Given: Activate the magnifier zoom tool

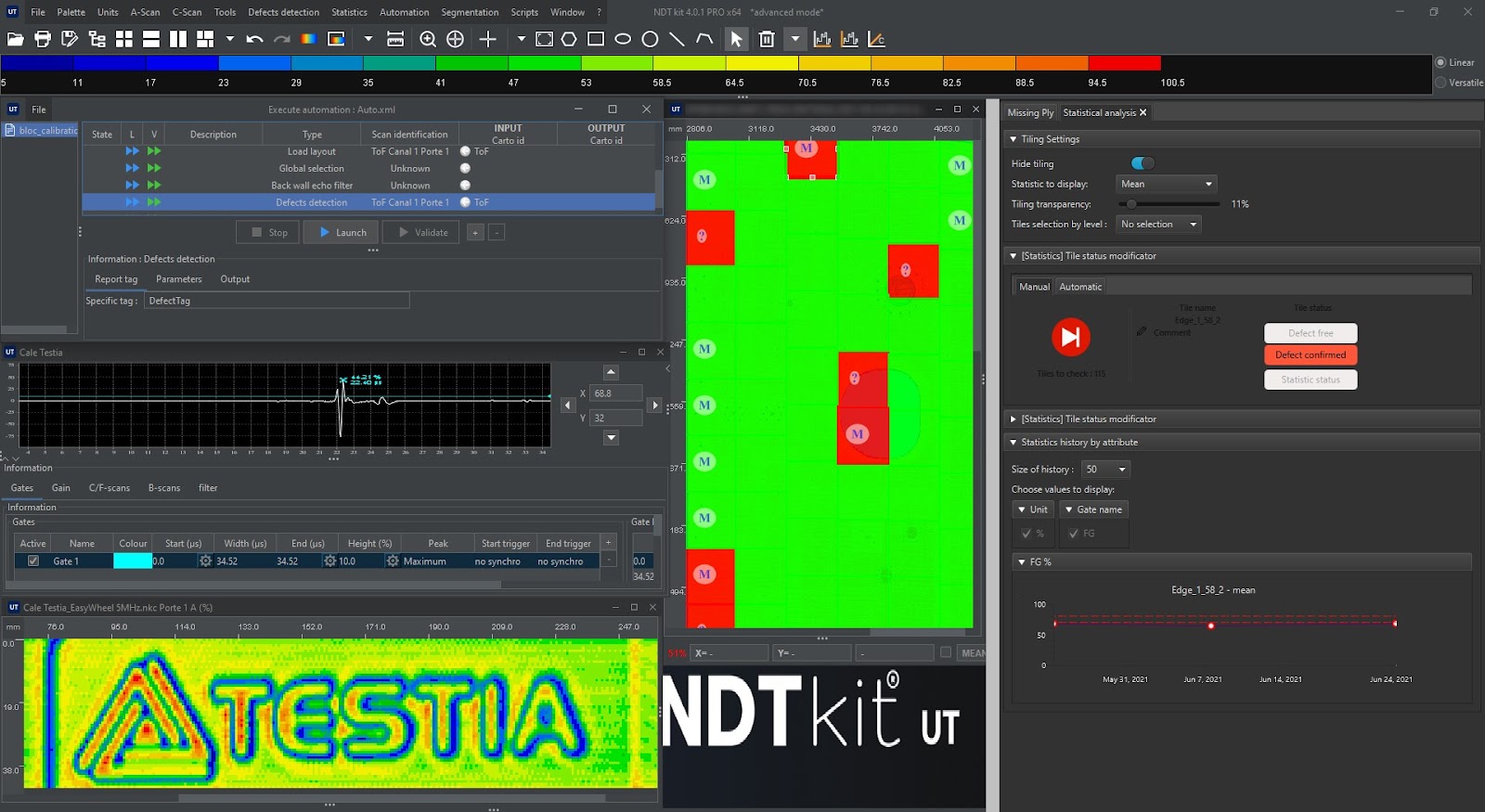Looking at the screenshot, I should tap(428, 39).
